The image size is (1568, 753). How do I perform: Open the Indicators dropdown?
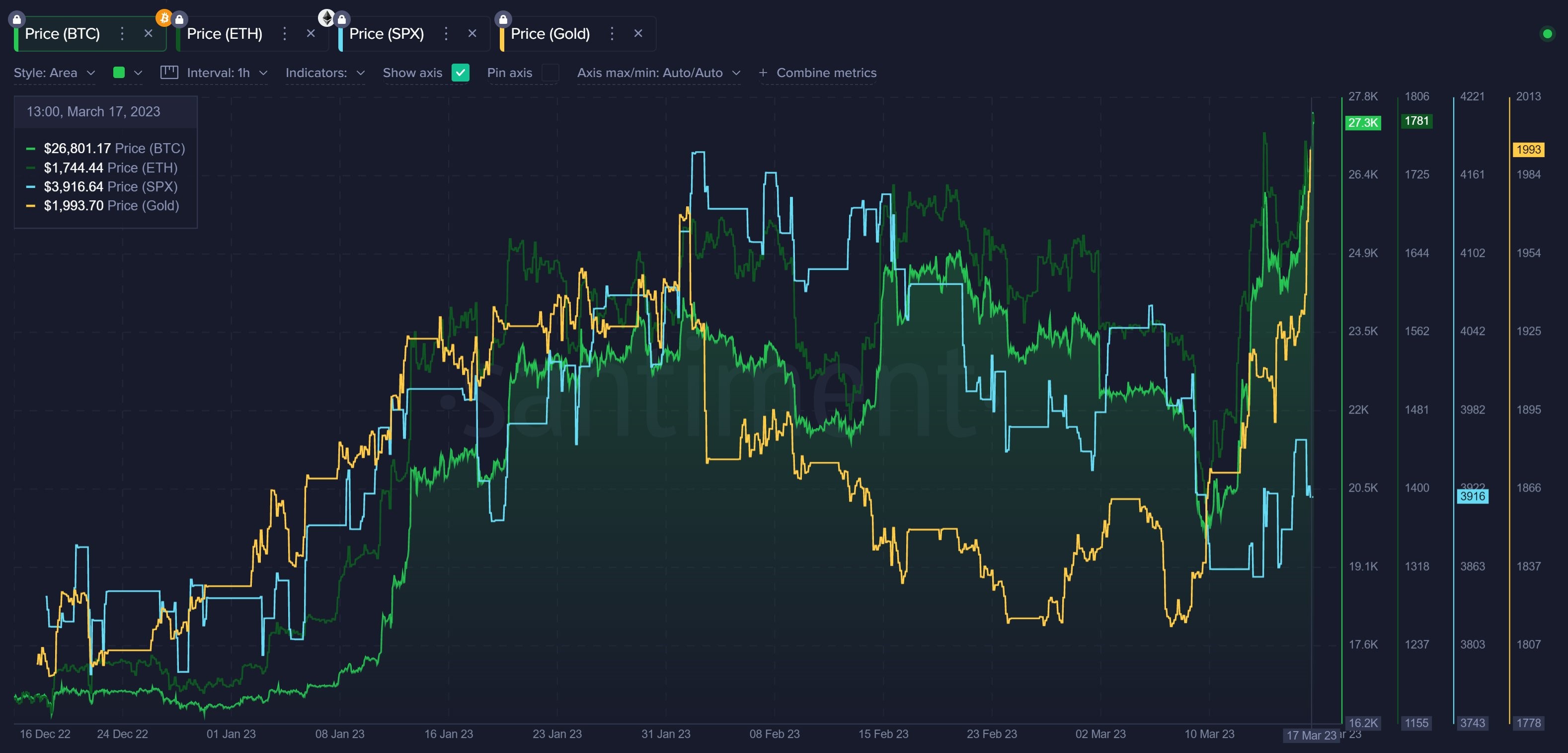tap(325, 73)
